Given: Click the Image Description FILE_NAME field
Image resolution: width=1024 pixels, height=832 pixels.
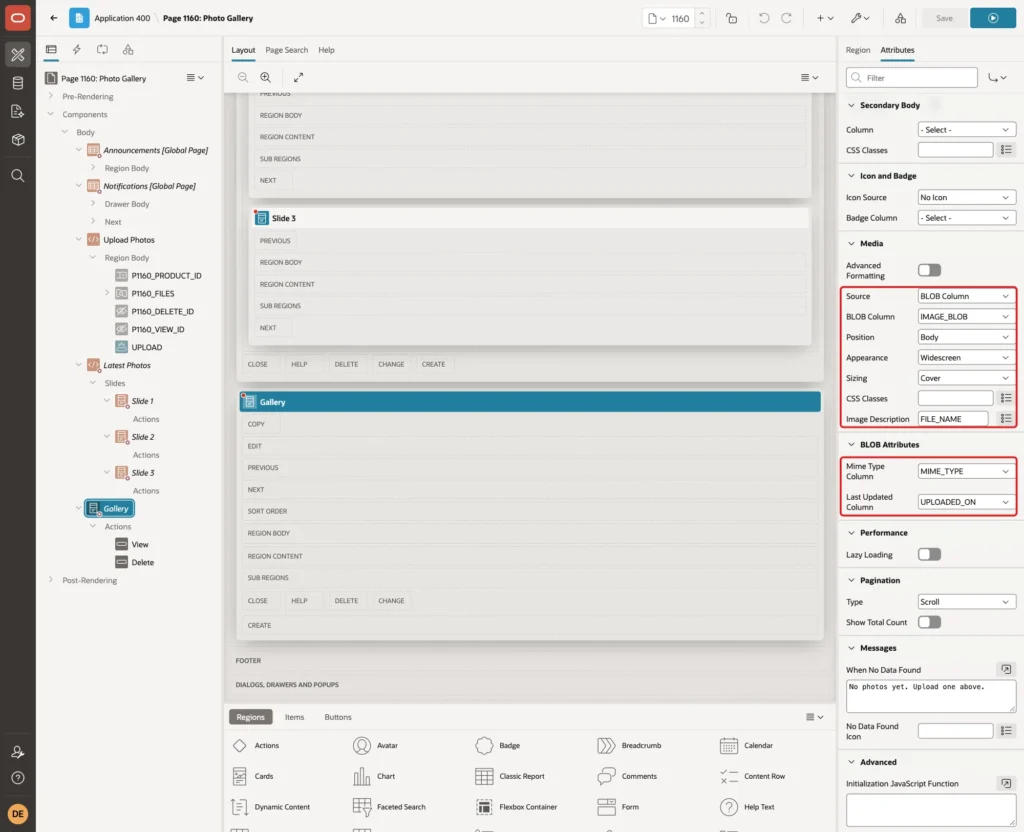Looking at the screenshot, I should click(953, 419).
